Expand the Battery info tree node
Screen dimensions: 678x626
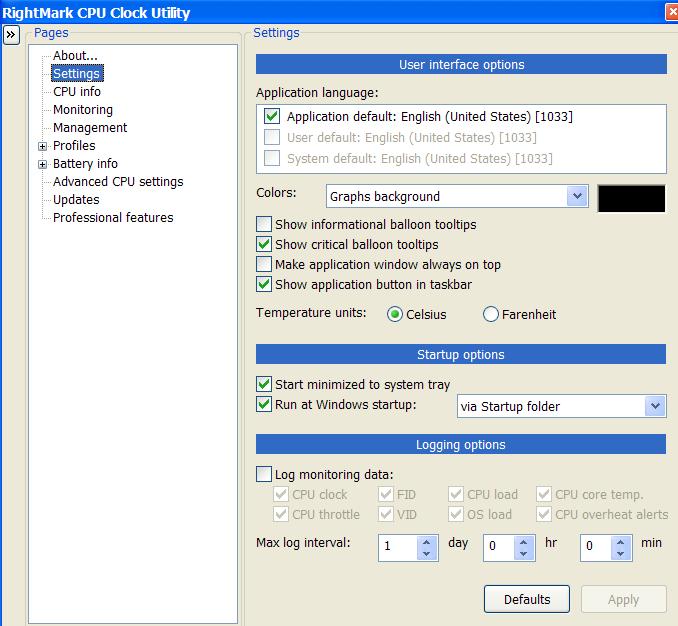(42, 164)
